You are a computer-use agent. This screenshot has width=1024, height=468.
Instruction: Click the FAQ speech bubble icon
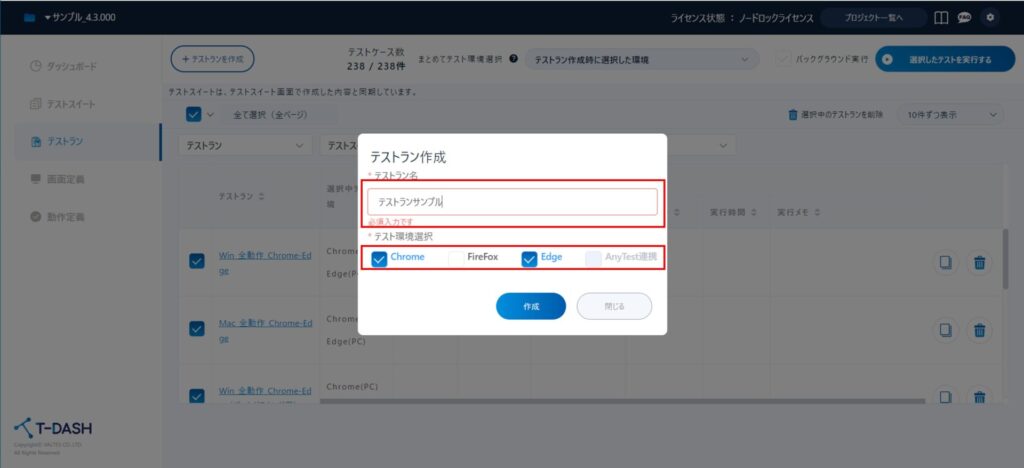(964, 17)
